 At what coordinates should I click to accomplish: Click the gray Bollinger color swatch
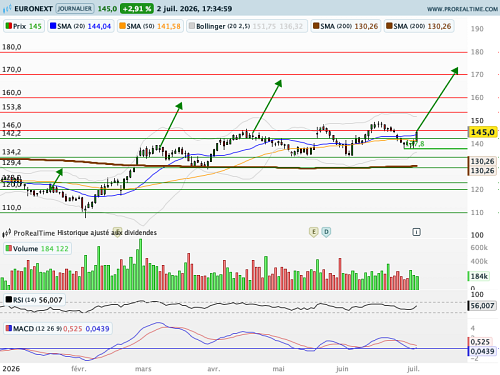point(192,26)
